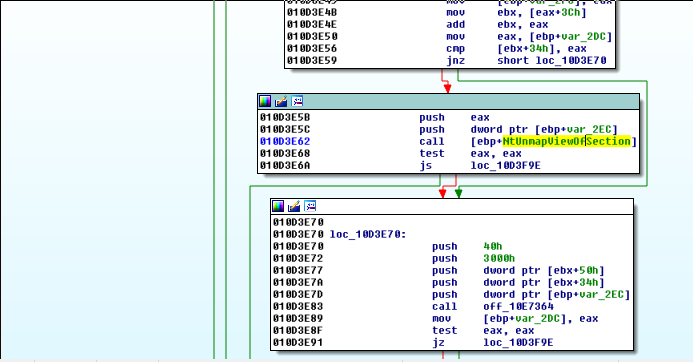693x362 pixels.
Task: Click the 3000h operand
Action: coord(499,258)
